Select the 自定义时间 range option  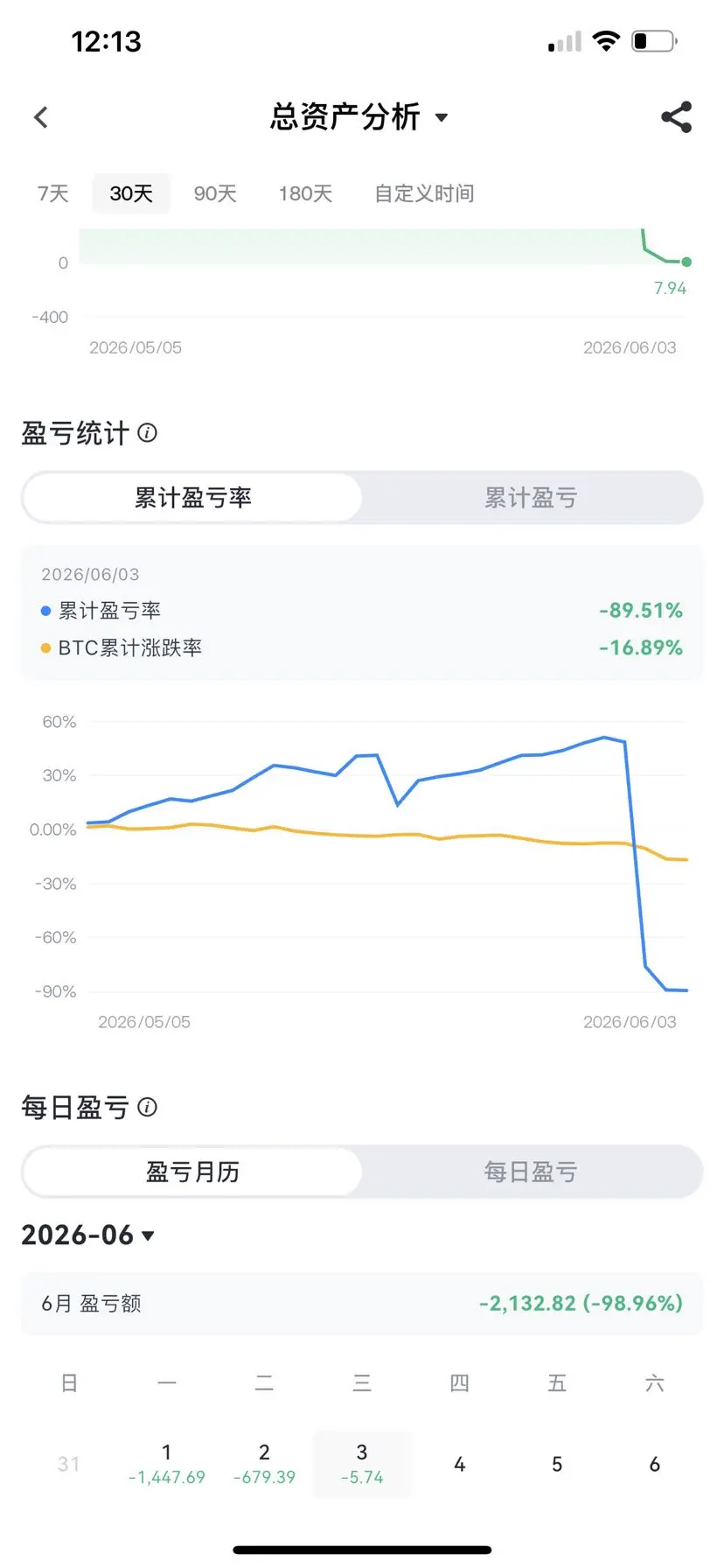424,193
